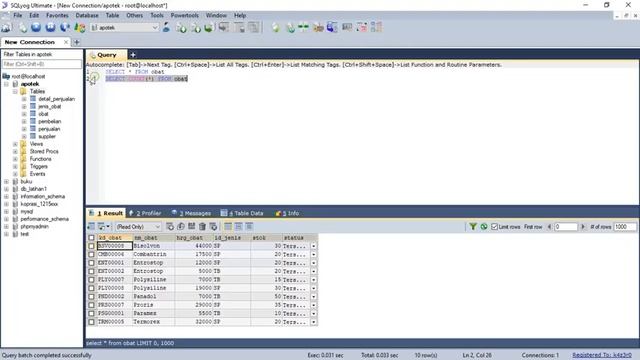Open the File menu
The height and width of the screenshot is (360, 640).
tap(18, 15)
